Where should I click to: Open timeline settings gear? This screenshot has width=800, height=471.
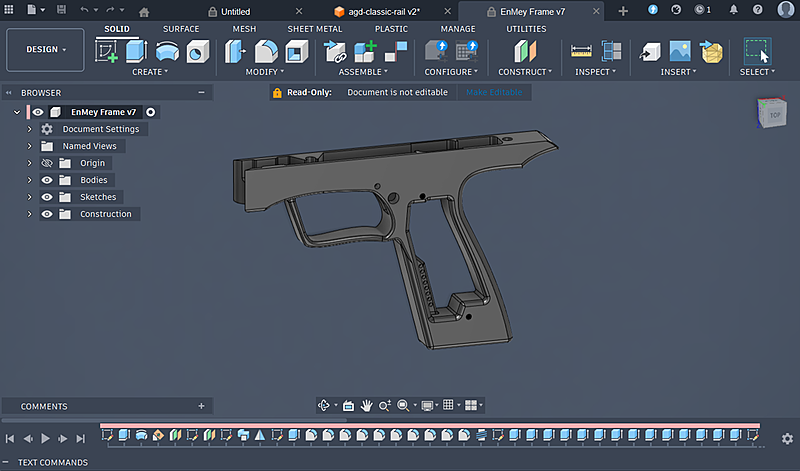pyautogui.click(x=787, y=438)
